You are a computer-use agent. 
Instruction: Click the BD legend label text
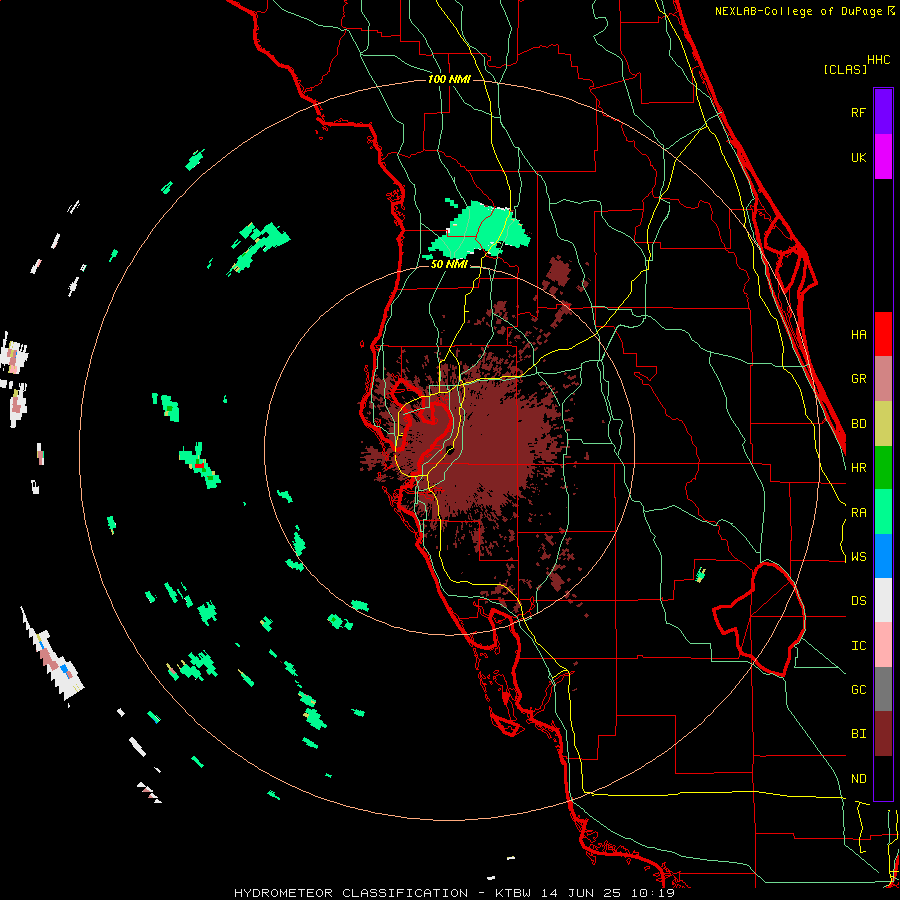pyautogui.click(x=858, y=424)
